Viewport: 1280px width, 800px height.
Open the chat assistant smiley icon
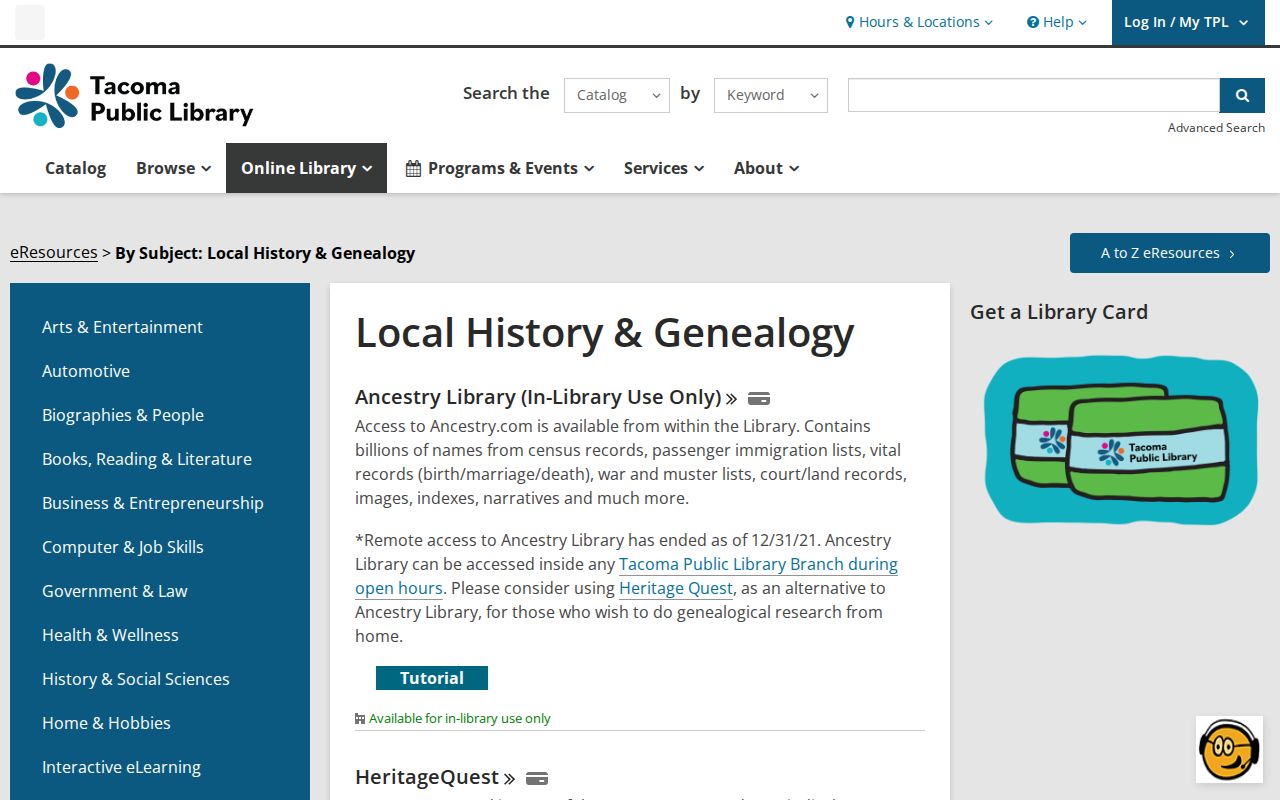point(1229,749)
